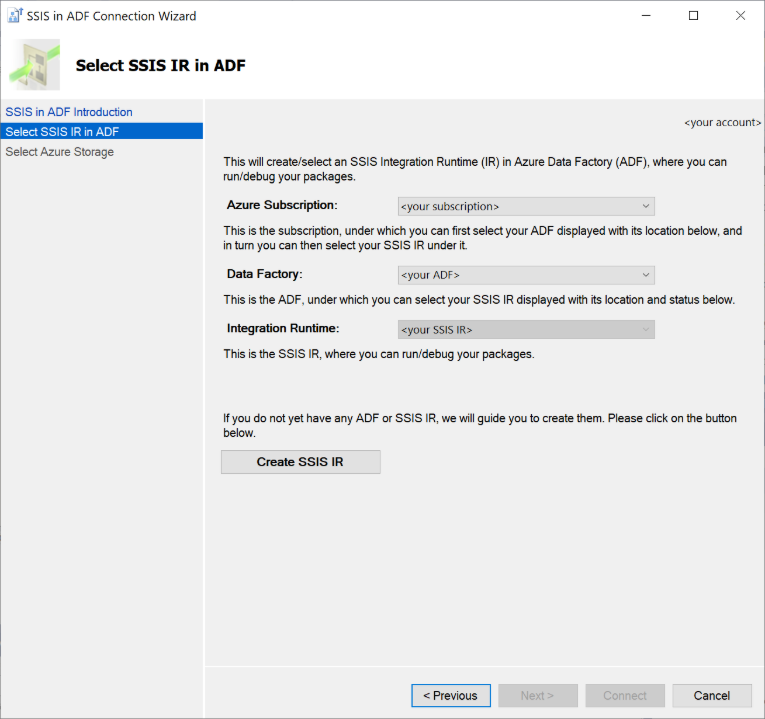Click the wizard title bar icon
Screen dimensions: 765x719
15,16
